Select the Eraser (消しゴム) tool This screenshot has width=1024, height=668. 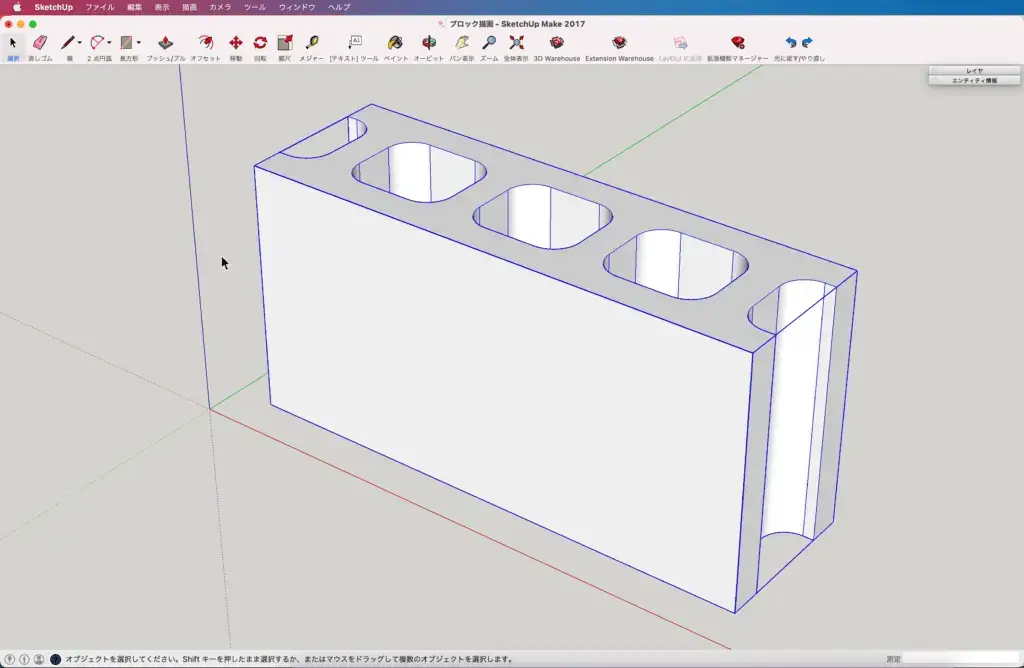click(x=40, y=43)
